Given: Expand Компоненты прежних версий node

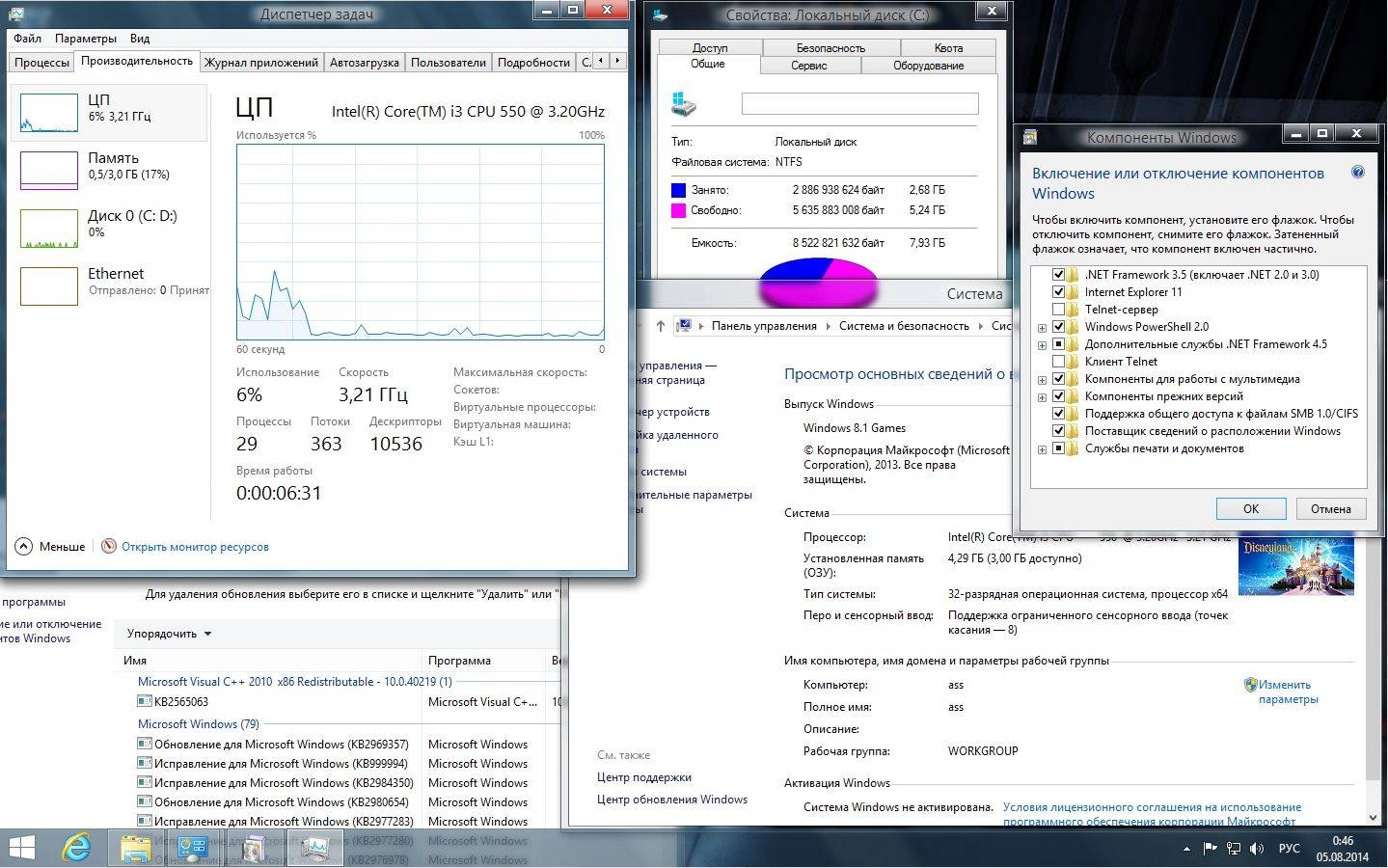Looking at the screenshot, I should pyautogui.click(x=1042, y=397).
